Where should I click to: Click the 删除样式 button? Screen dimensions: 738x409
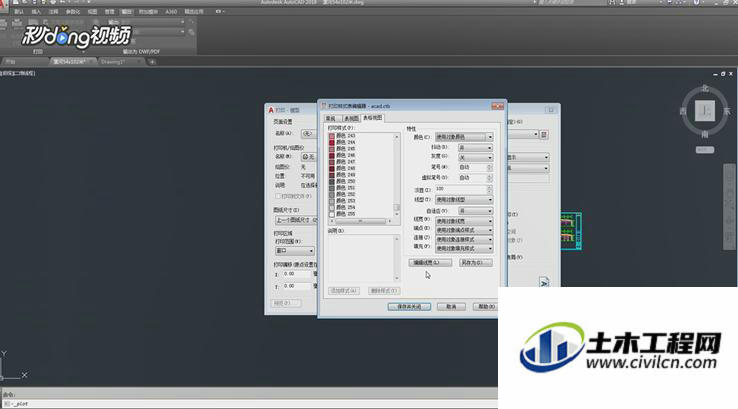tap(384, 291)
